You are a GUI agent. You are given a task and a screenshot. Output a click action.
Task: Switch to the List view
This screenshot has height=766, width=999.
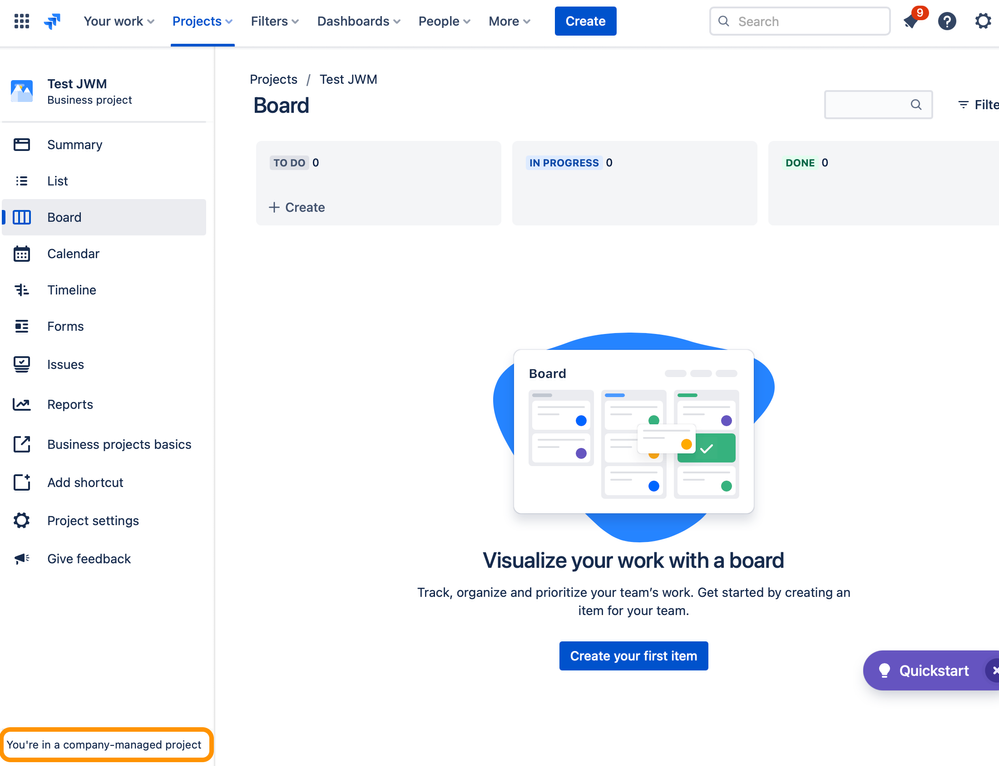[x=104, y=181]
